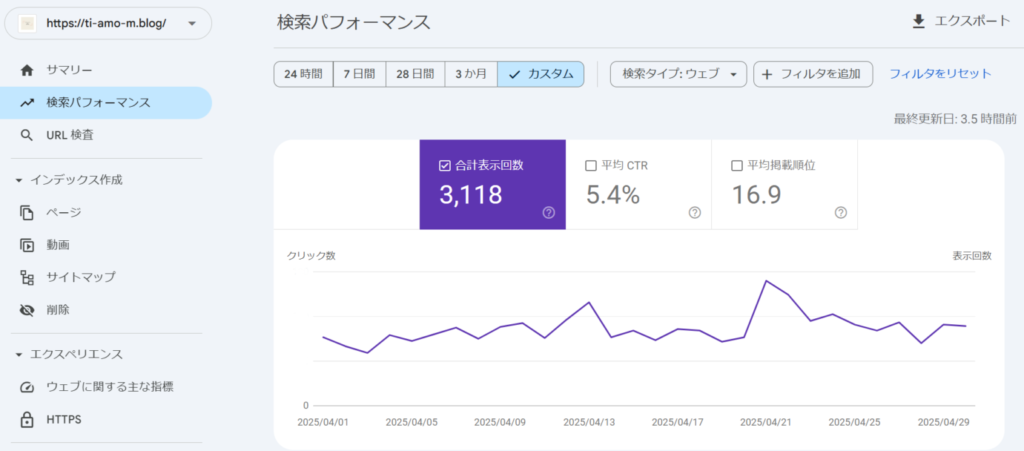
Task: Click the エクスポート download icon
Action: point(918,21)
